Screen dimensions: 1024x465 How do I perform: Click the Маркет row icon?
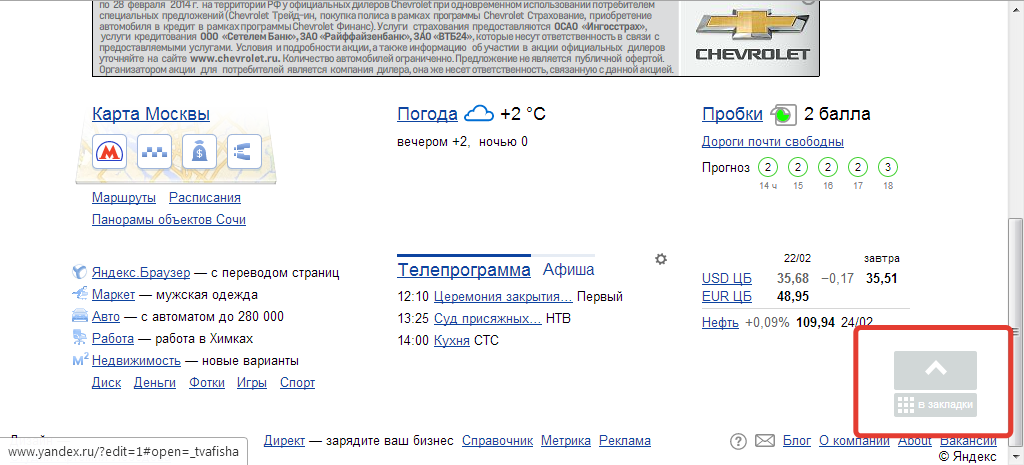[79, 294]
